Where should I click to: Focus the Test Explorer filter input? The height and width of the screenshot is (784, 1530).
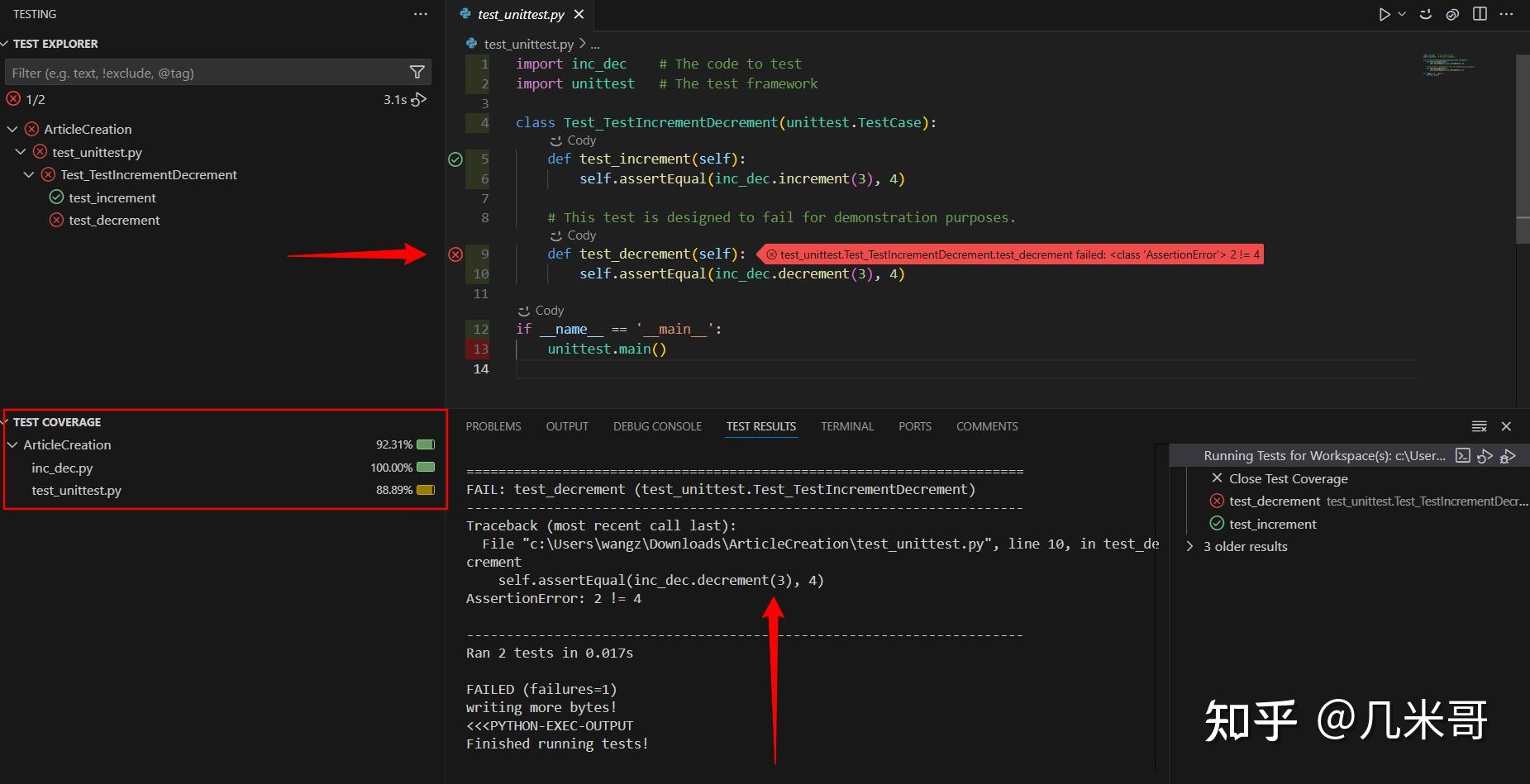coord(207,73)
